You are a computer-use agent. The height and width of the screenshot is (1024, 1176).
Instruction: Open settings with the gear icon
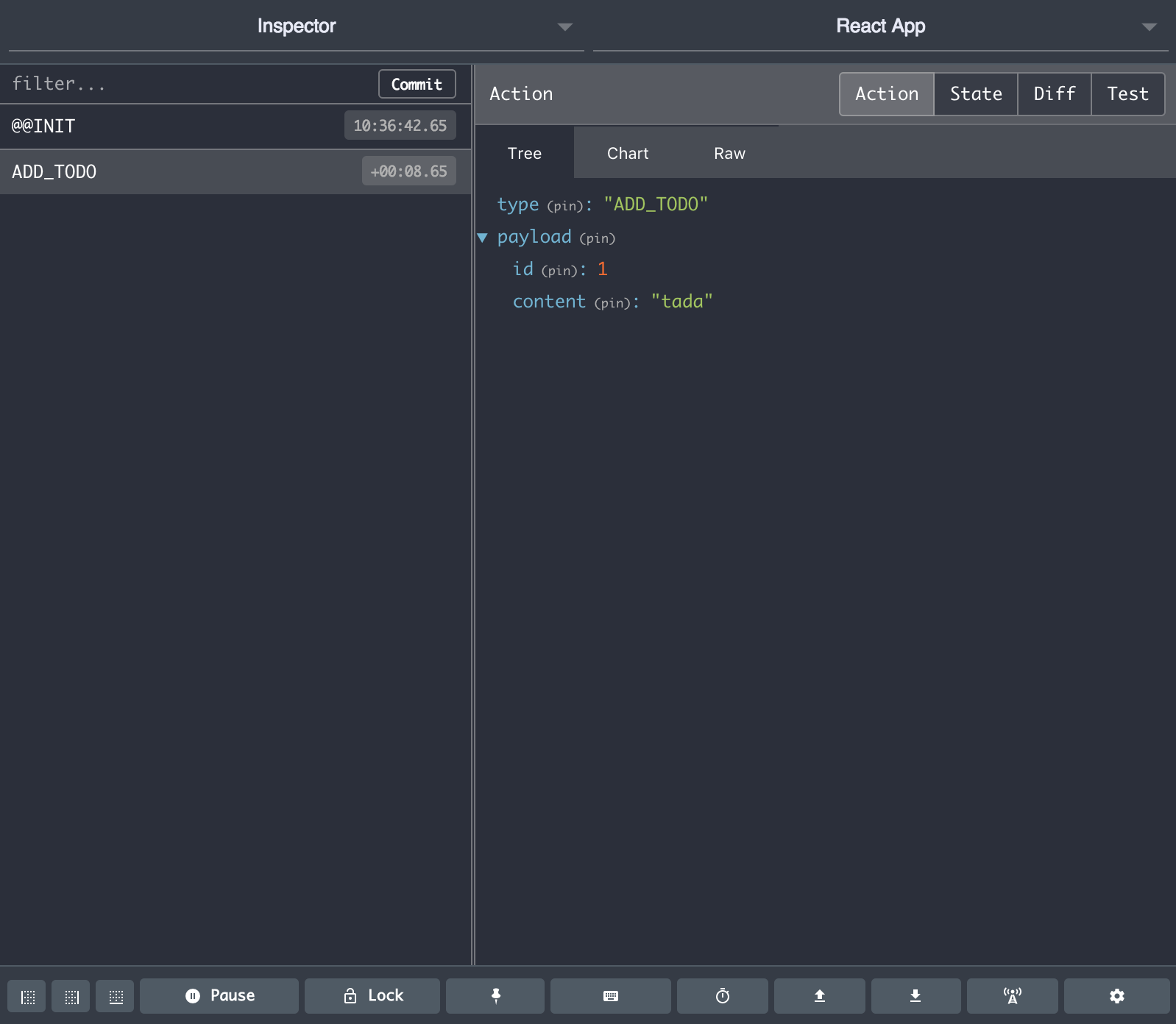pos(1116,996)
